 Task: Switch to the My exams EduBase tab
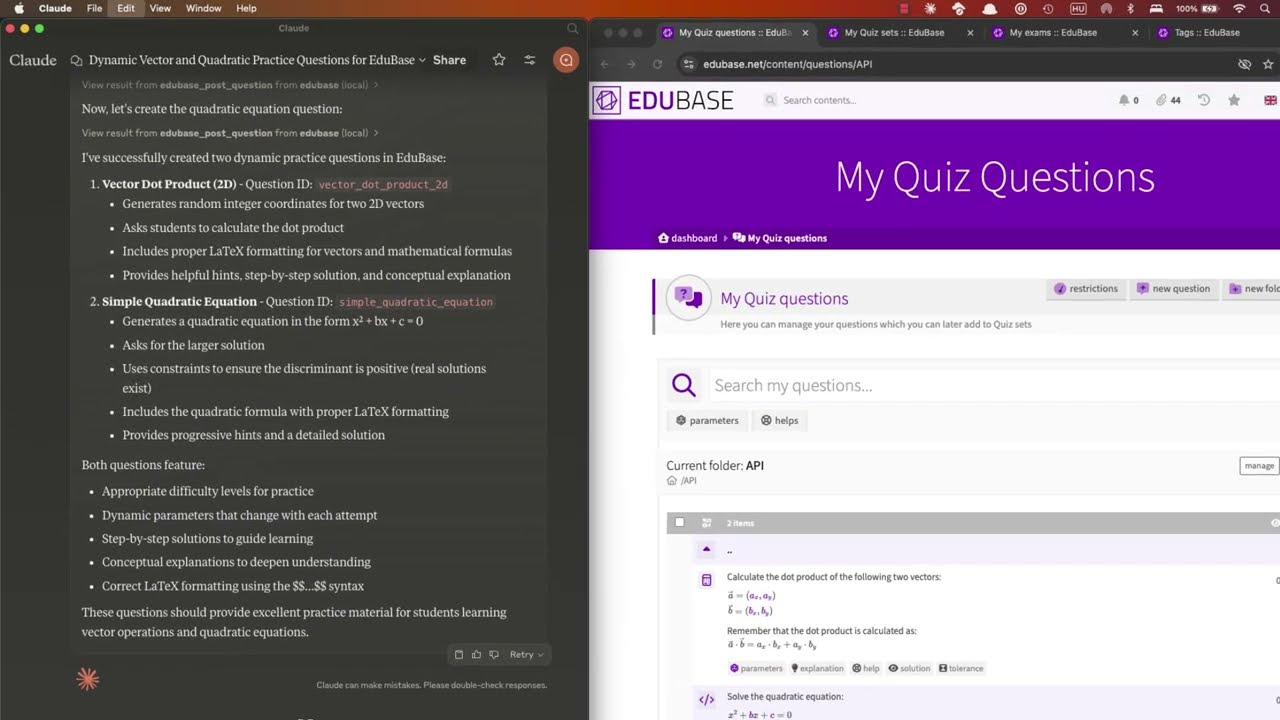pyautogui.click(x=1052, y=32)
